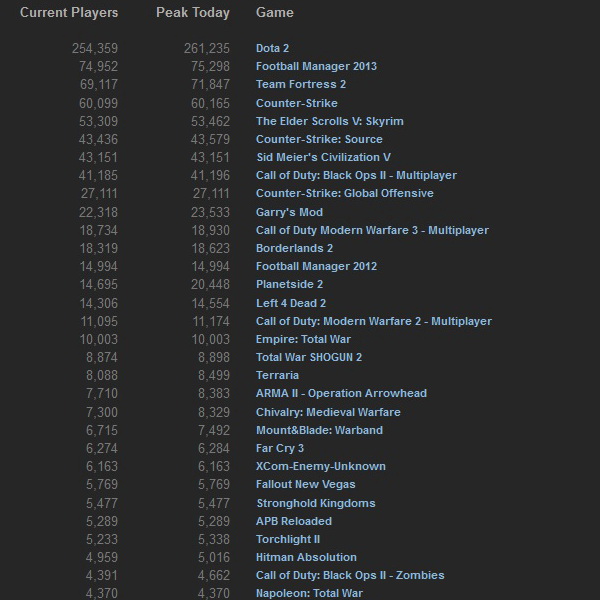Select Stronghold Kingdoms link
Image resolution: width=600 pixels, height=600 pixels.
click(x=316, y=503)
